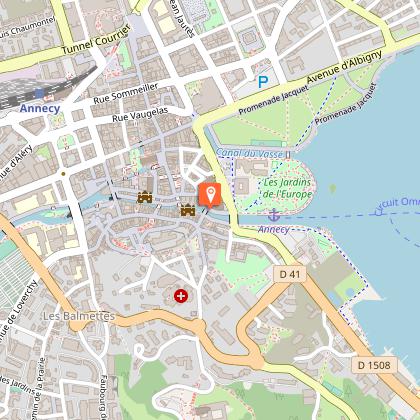
Task: Select the Annecy harbor anchor icon
Action: tap(274, 215)
